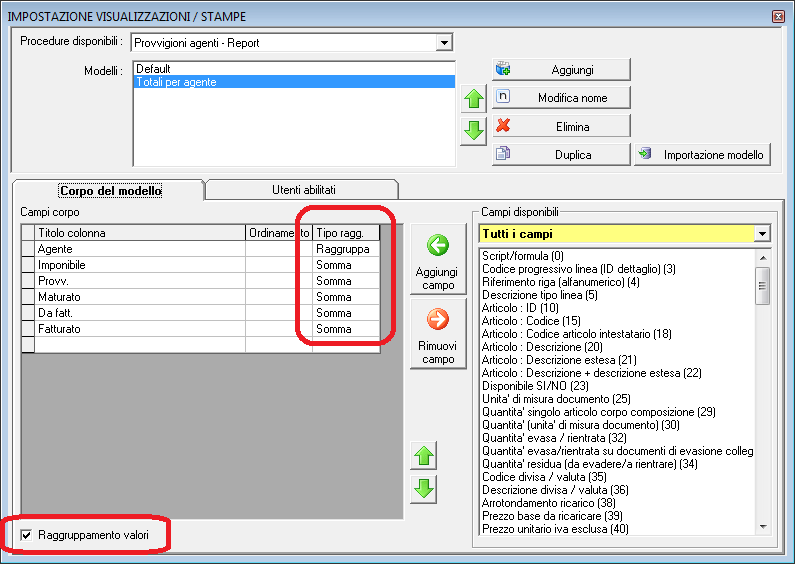Click the Ordinamento column header
This screenshot has width=795, height=564.
coord(279,233)
